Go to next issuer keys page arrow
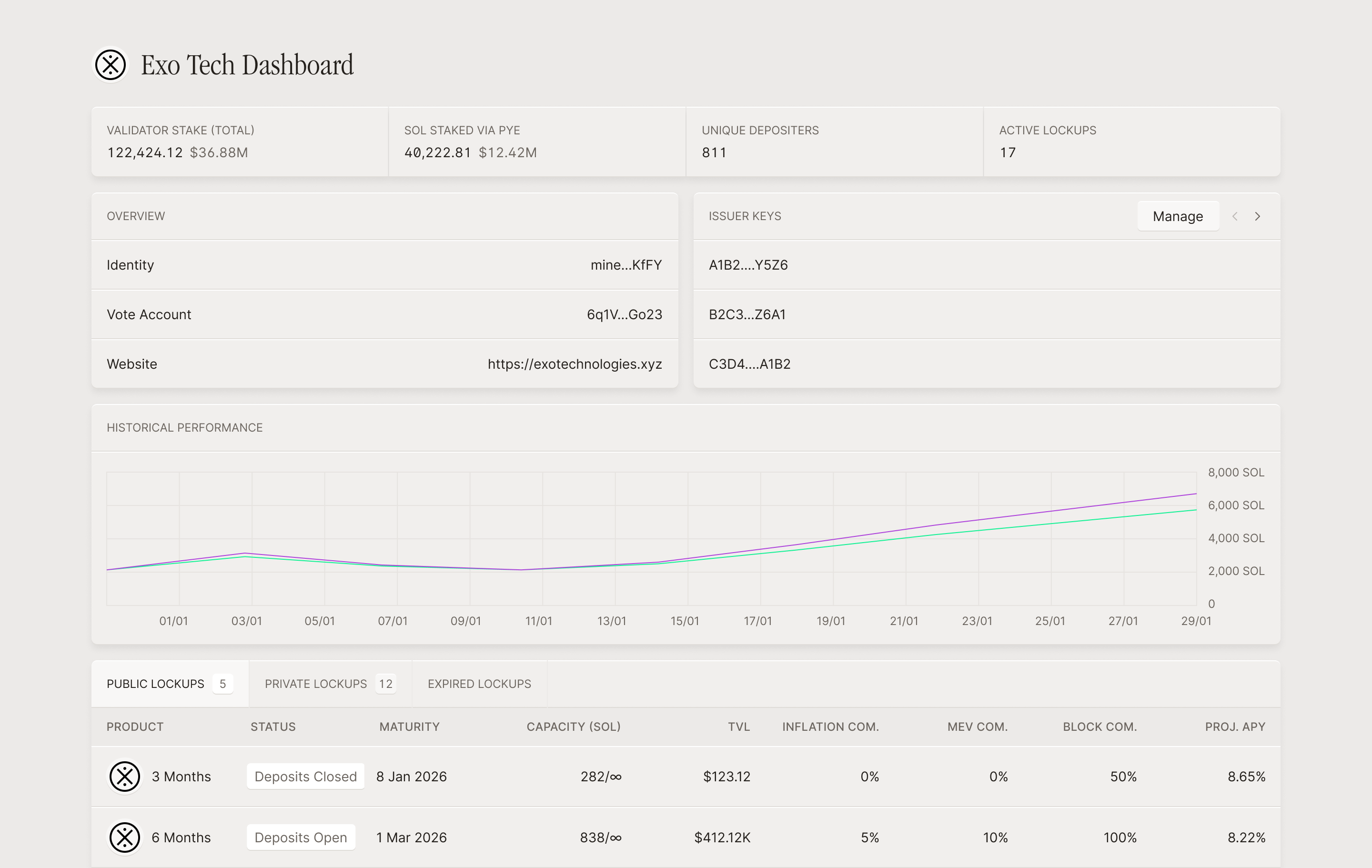 (x=1258, y=216)
